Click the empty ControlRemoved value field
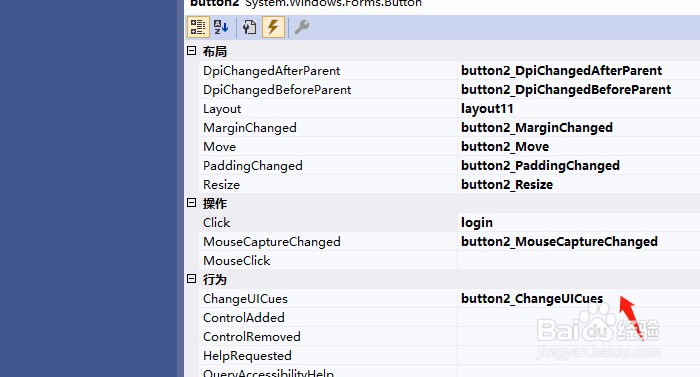 (x=579, y=336)
